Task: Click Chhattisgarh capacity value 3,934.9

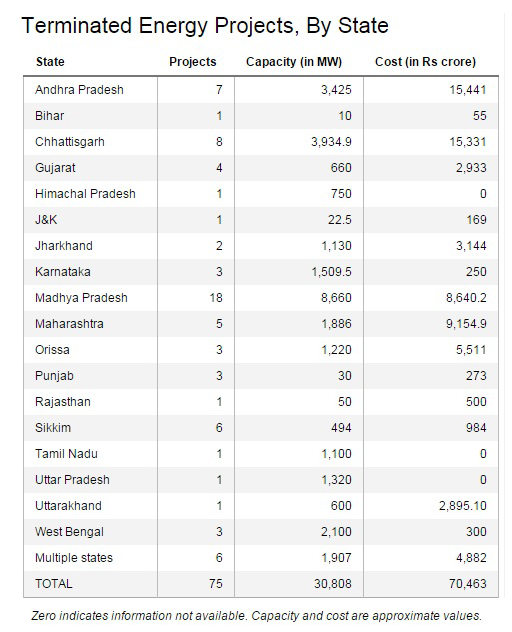Action: (331, 142)
